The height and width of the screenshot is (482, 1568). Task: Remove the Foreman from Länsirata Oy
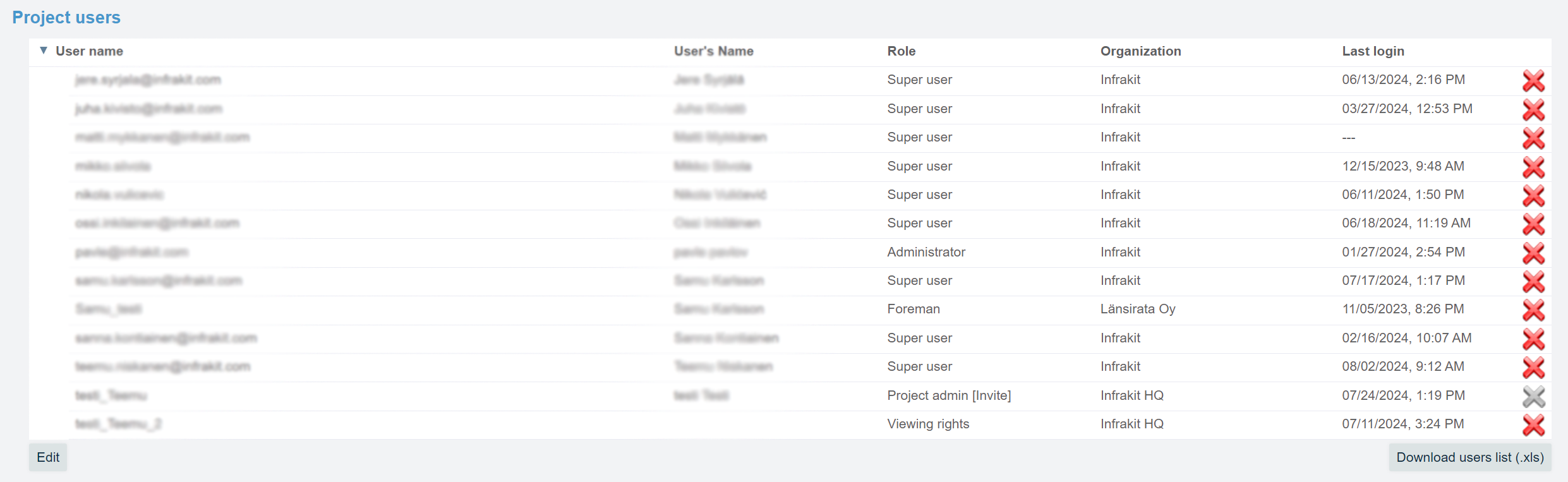point(1533,310)
